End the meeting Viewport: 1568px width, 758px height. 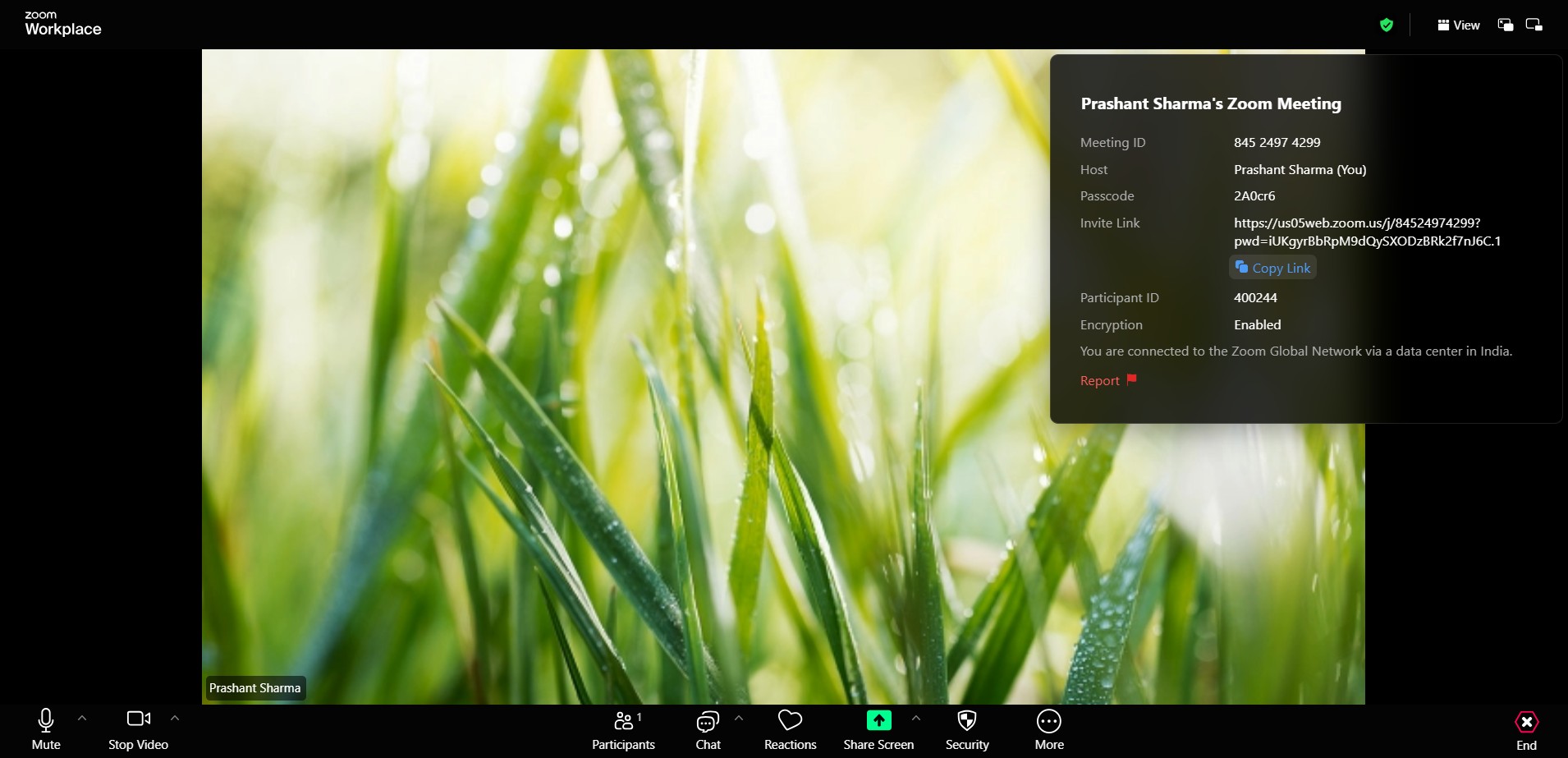[x=1526, y=730]
